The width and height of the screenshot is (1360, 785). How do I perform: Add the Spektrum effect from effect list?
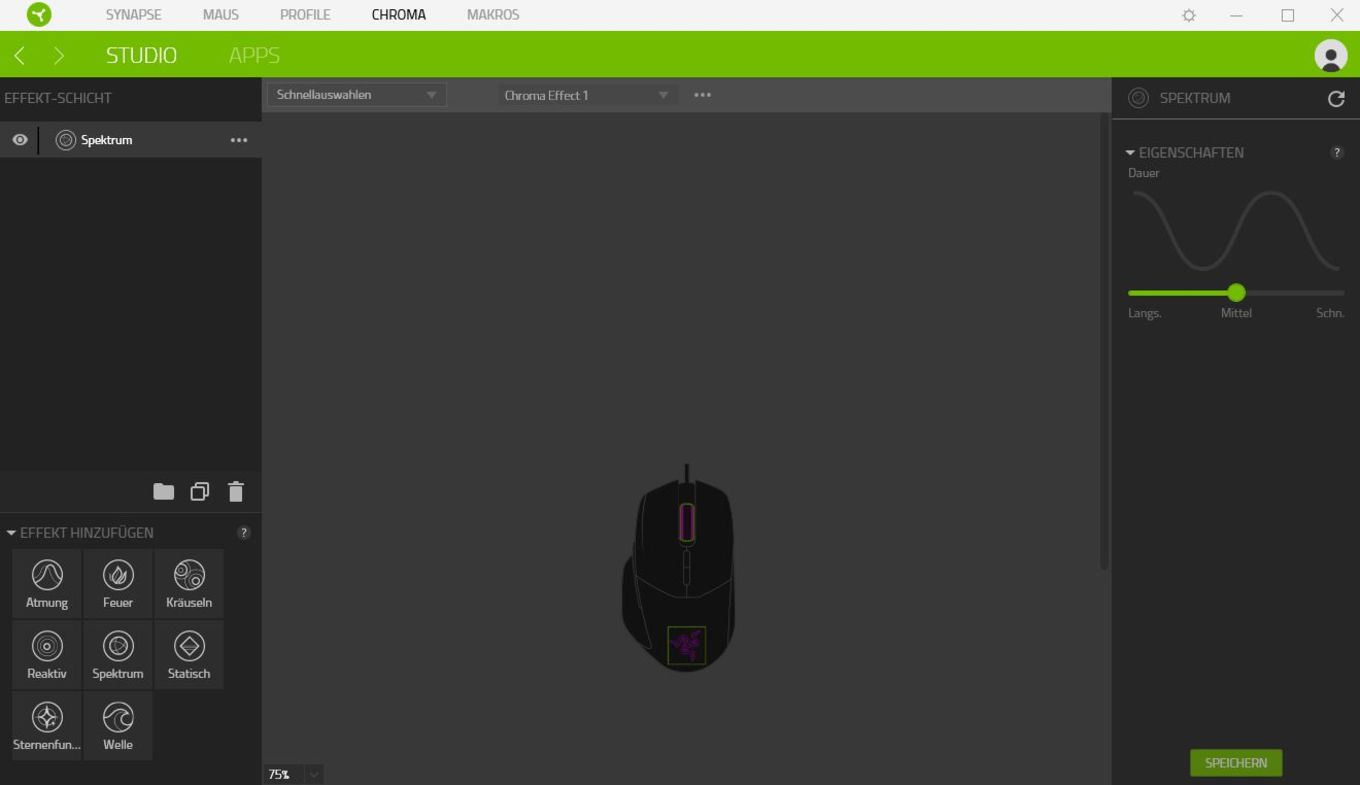(118, 654)
